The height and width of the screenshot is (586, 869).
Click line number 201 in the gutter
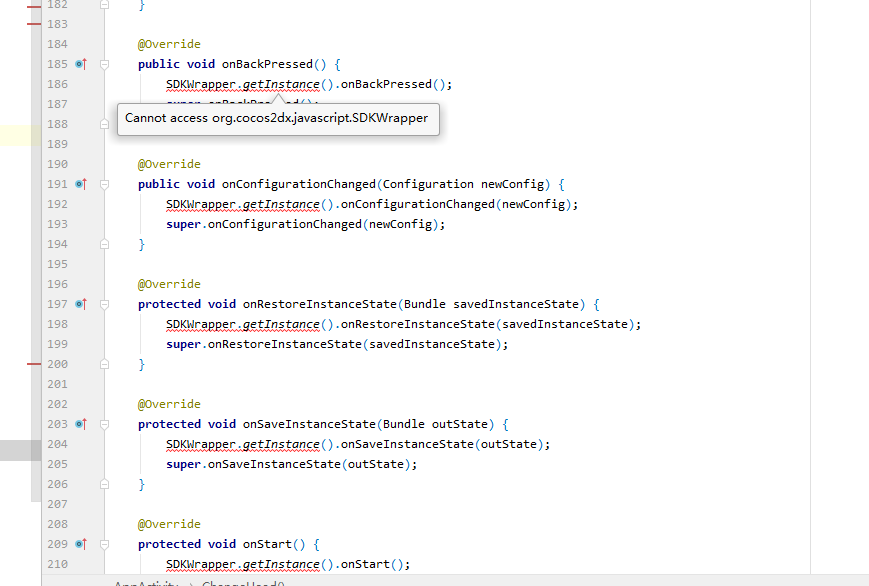pyautogui.click(x=57, y=384)
